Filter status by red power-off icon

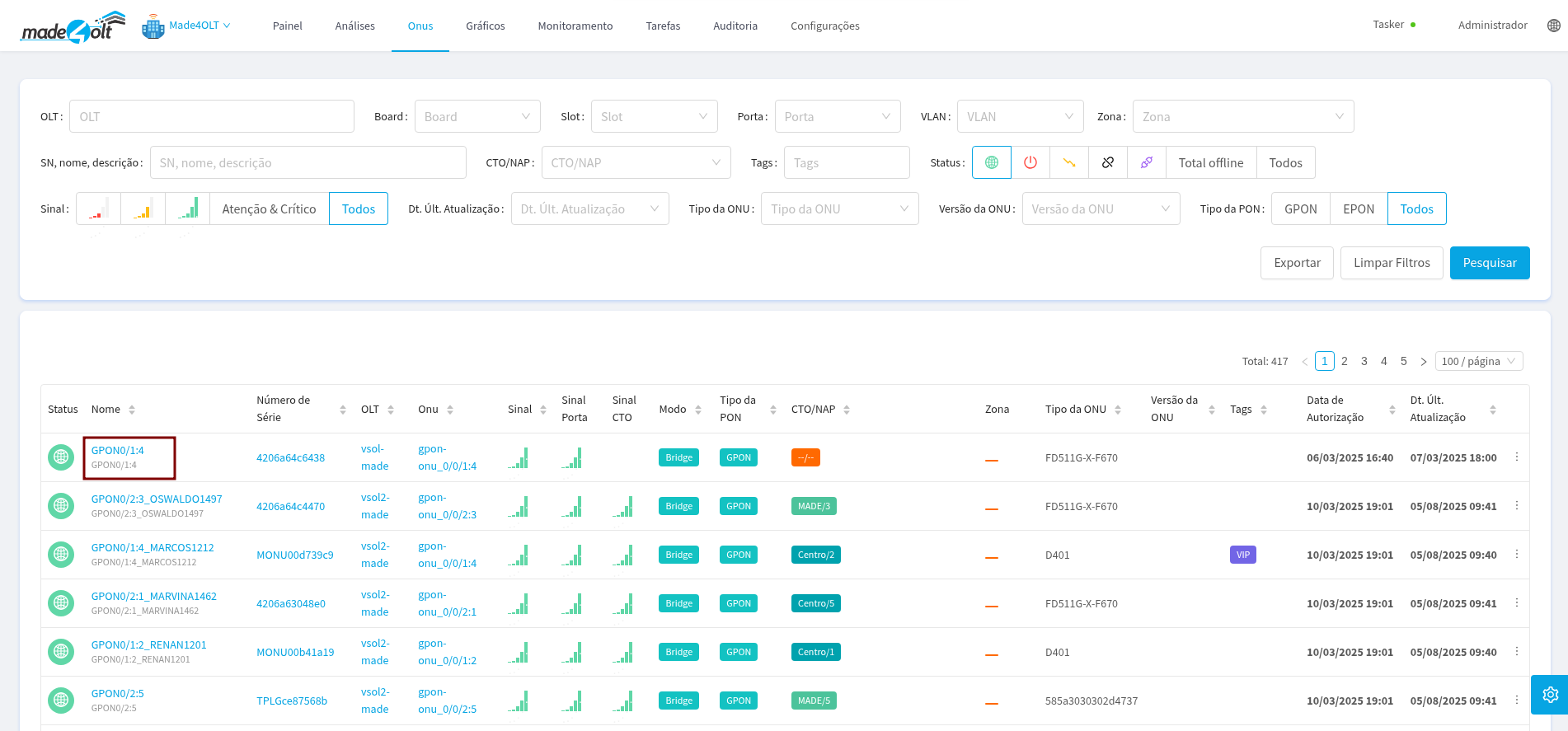(1030, 162)
